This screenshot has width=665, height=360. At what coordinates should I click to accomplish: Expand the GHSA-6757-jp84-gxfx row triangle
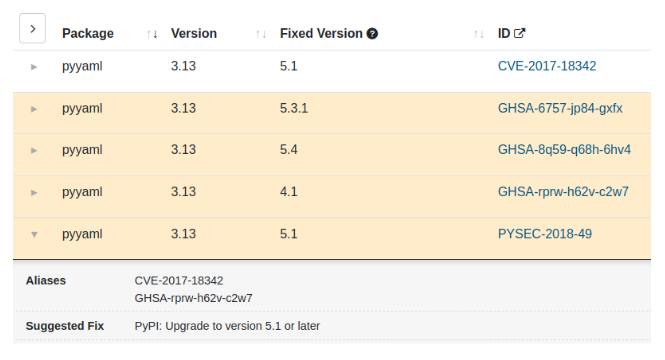[x=34, y=109]
